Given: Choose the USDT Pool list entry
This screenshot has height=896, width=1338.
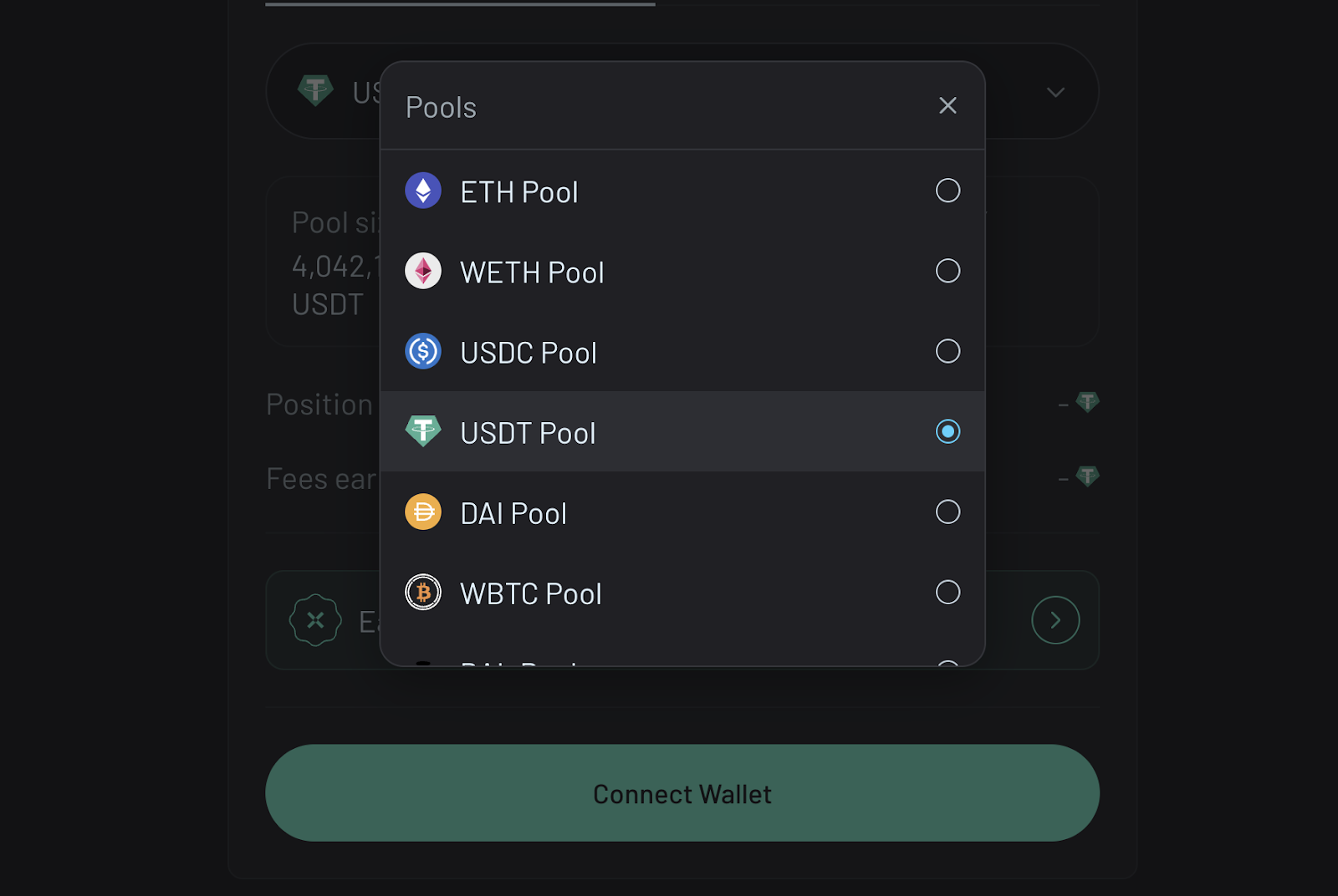Looking at the screenshot, I should click(x=682, y=431).
